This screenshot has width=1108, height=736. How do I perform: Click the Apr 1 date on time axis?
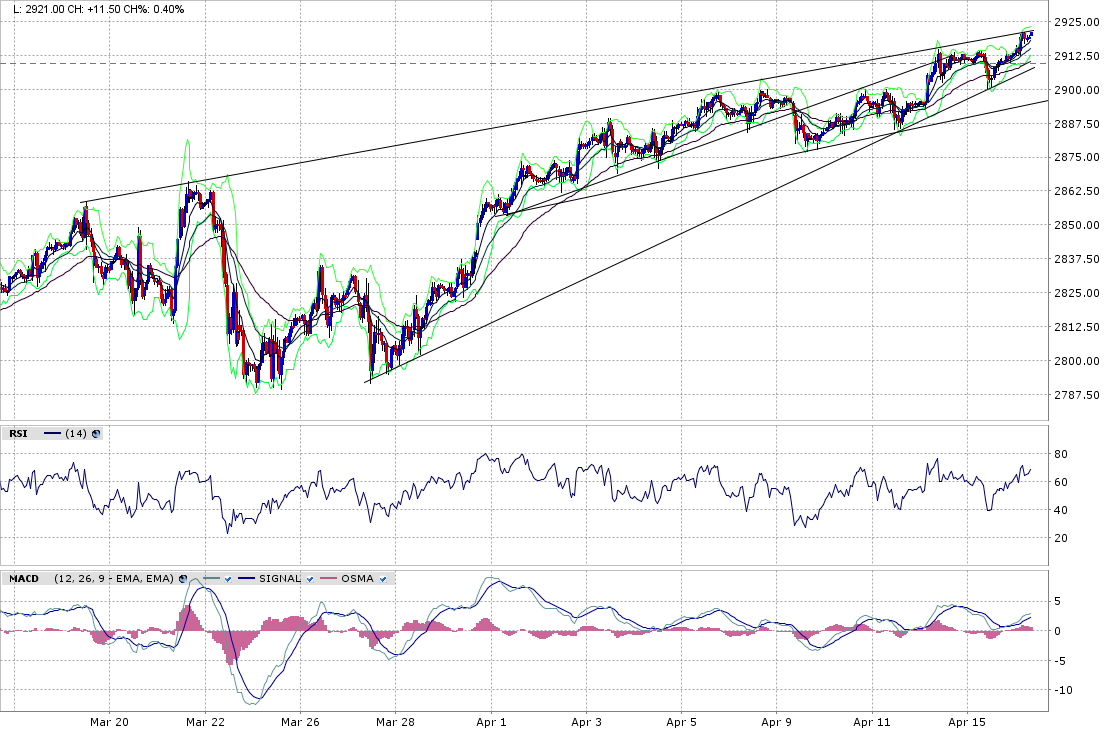point(491,722)
